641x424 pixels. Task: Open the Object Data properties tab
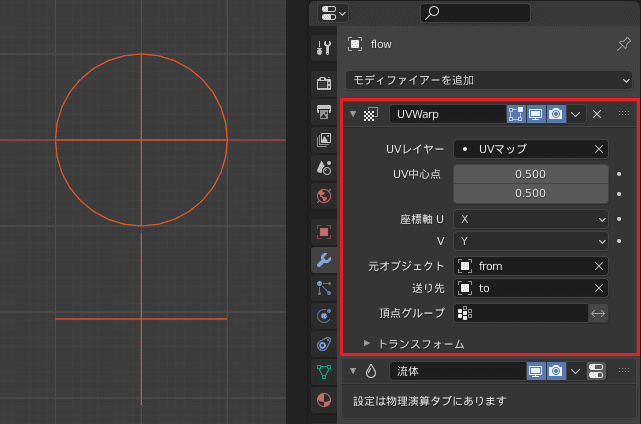tap(324, 372)
